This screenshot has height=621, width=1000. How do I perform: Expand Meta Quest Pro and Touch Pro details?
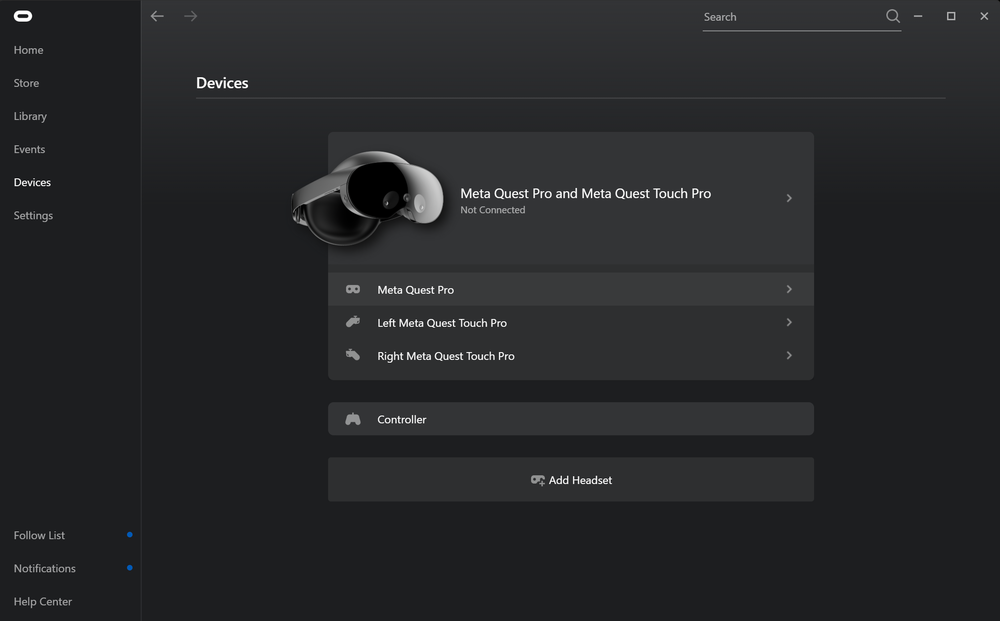coord(789,198)
